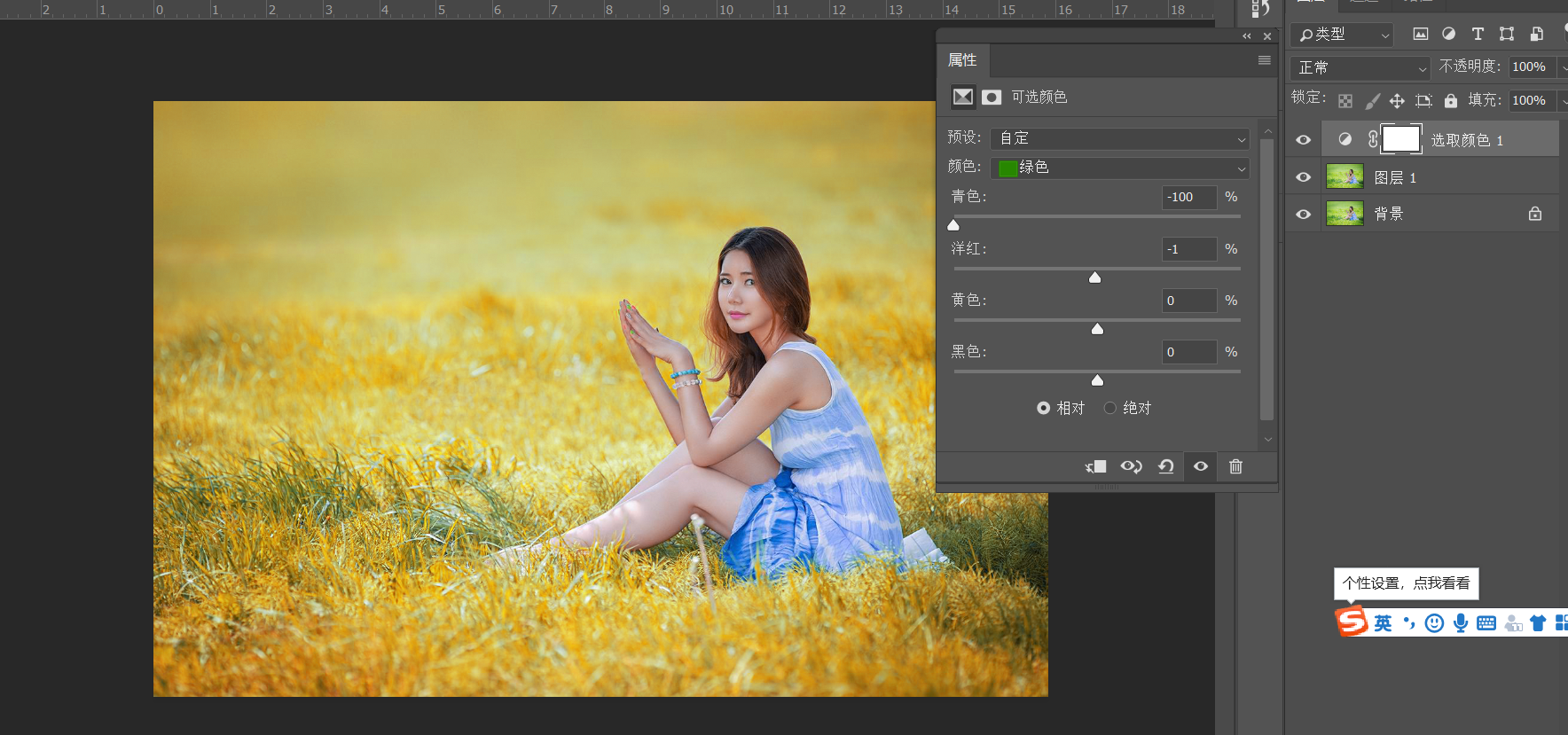The height and width of the screenshot is (735, 1568).
Task: Click the 黄色 percentage input field
Action: click(1189, 301)
